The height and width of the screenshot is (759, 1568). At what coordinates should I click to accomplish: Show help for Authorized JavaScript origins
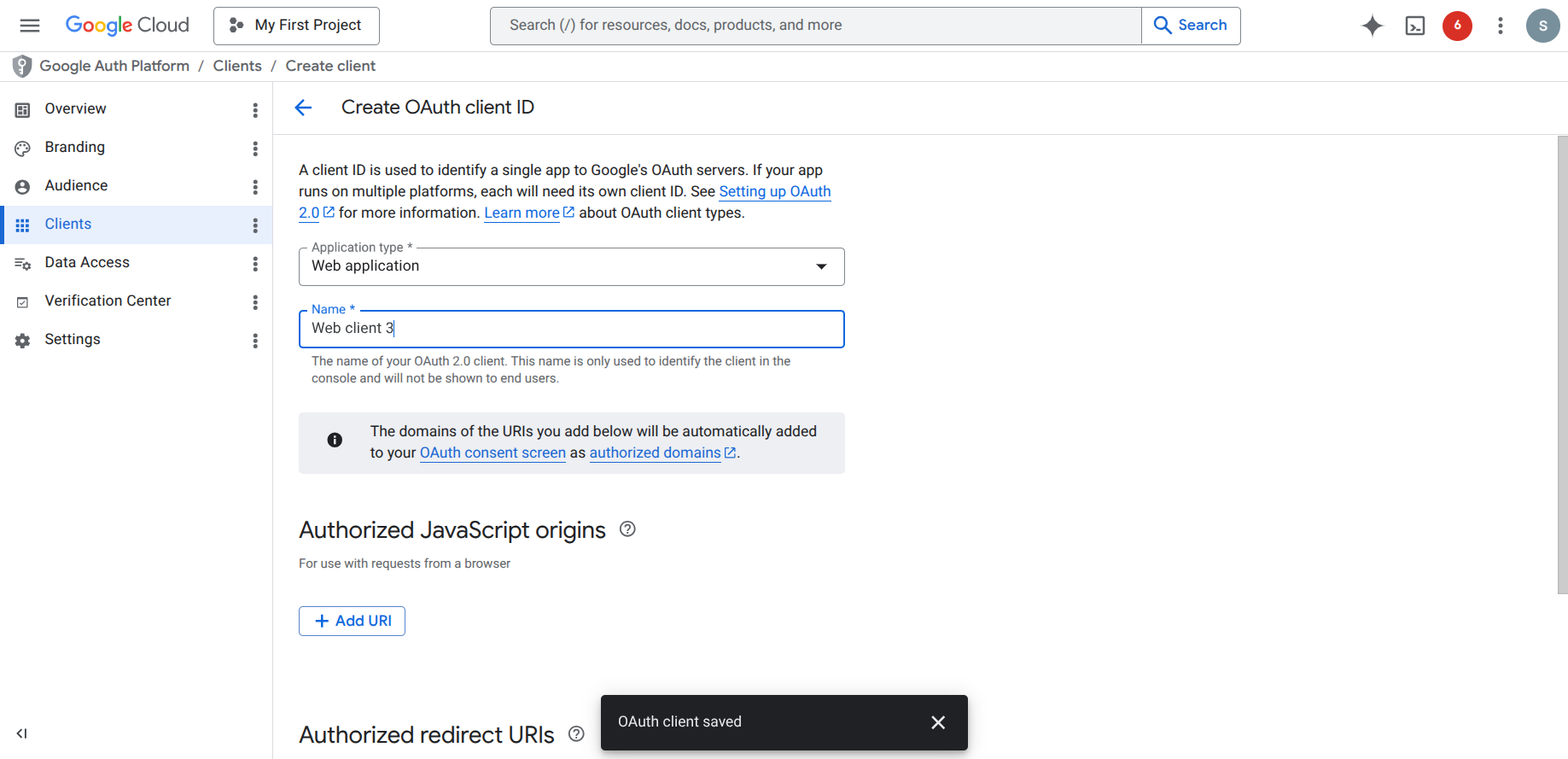pos(627,529)
